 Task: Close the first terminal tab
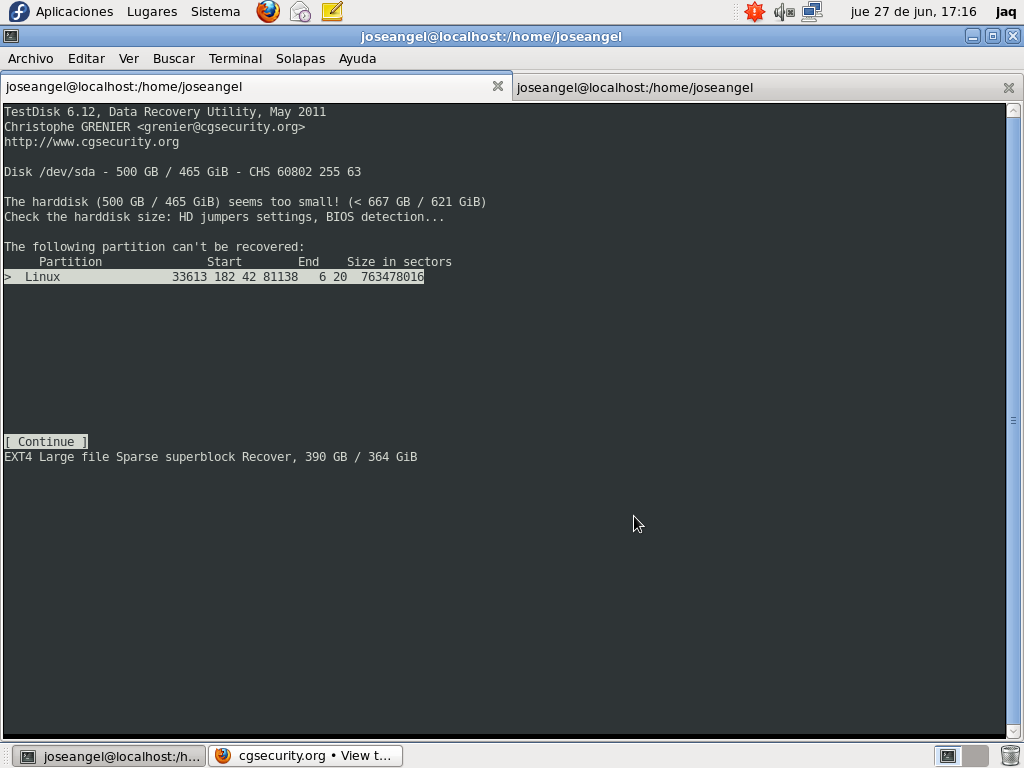coord(498,86)
